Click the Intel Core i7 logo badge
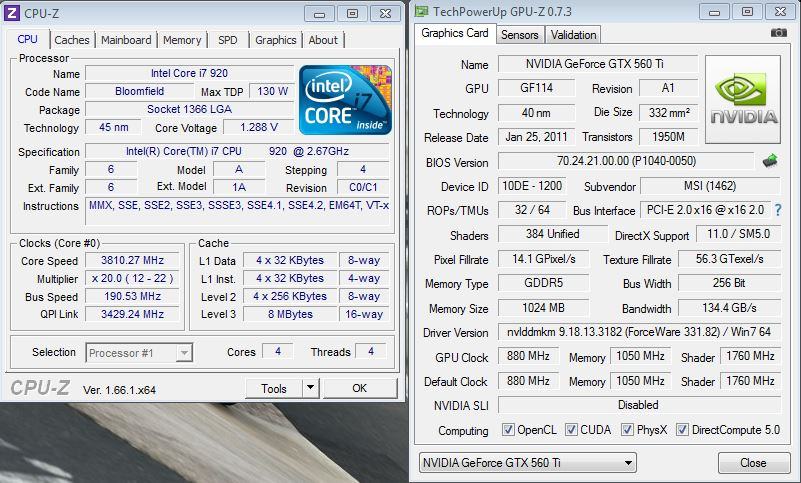This screenshot has width=801, height=483. pyautogui.click(x=345, y=100)
